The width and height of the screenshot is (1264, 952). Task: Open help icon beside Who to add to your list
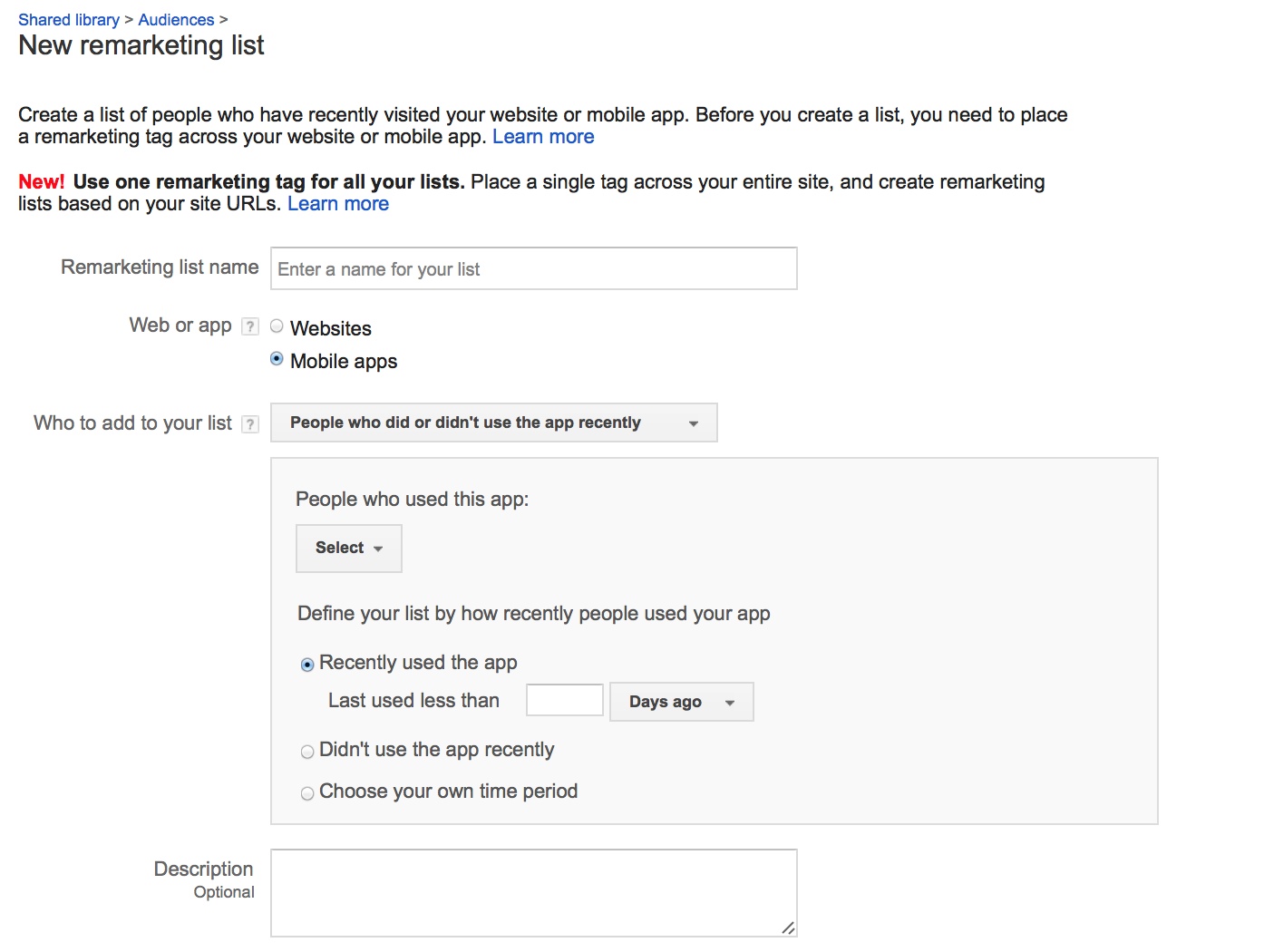[x=250, y=424]
